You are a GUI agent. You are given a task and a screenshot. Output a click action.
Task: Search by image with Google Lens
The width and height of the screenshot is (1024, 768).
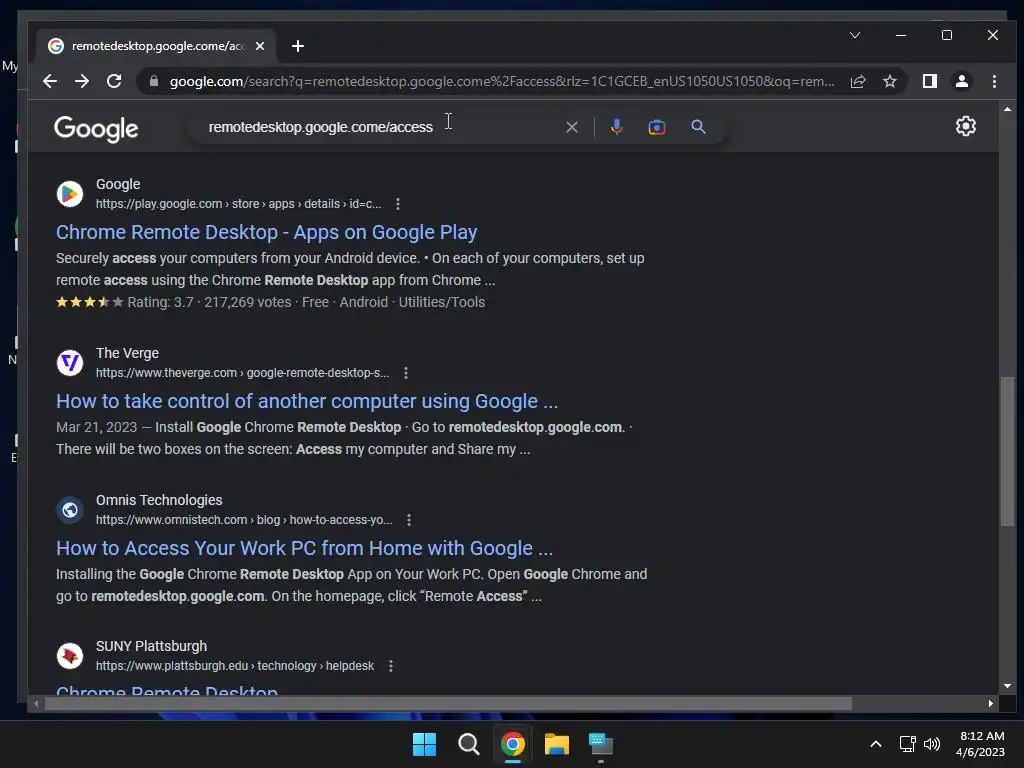point(656,127)
